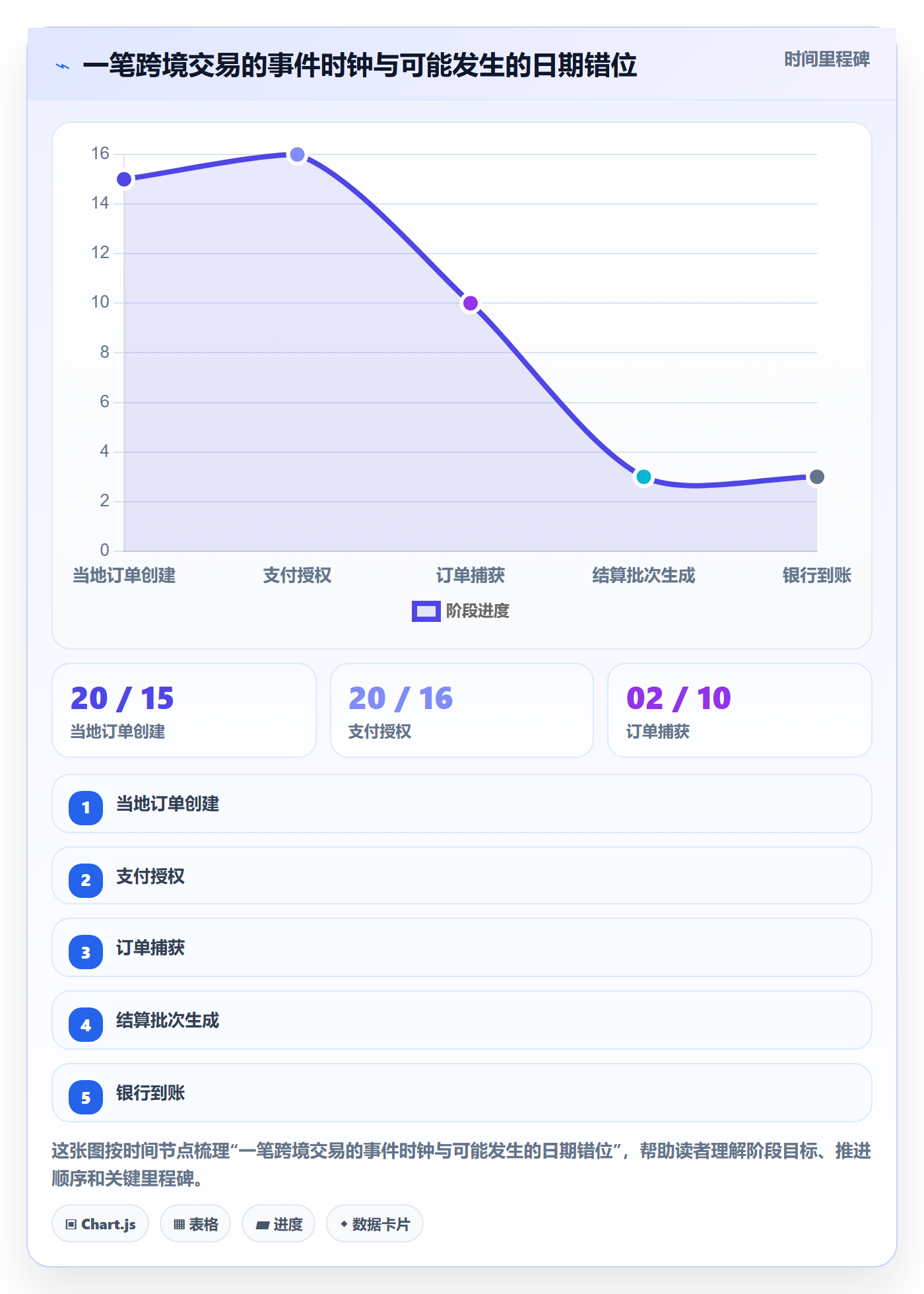Click the y-axis value 10
Image resolution: width=924 pixels, height=1294 pixels.
[100, 302]
